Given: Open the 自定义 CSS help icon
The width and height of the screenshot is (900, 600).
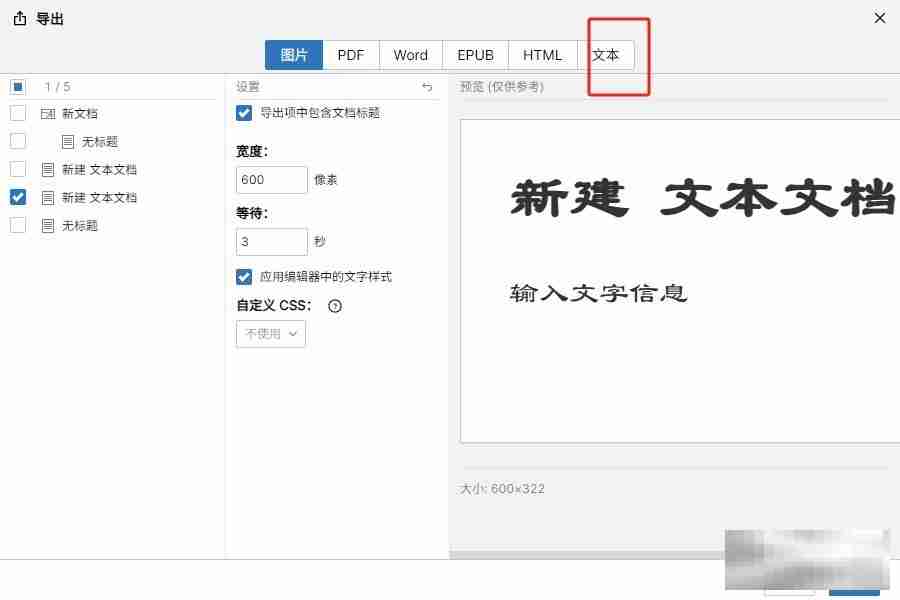Looking at the screenshot, I should click(335, 306).
